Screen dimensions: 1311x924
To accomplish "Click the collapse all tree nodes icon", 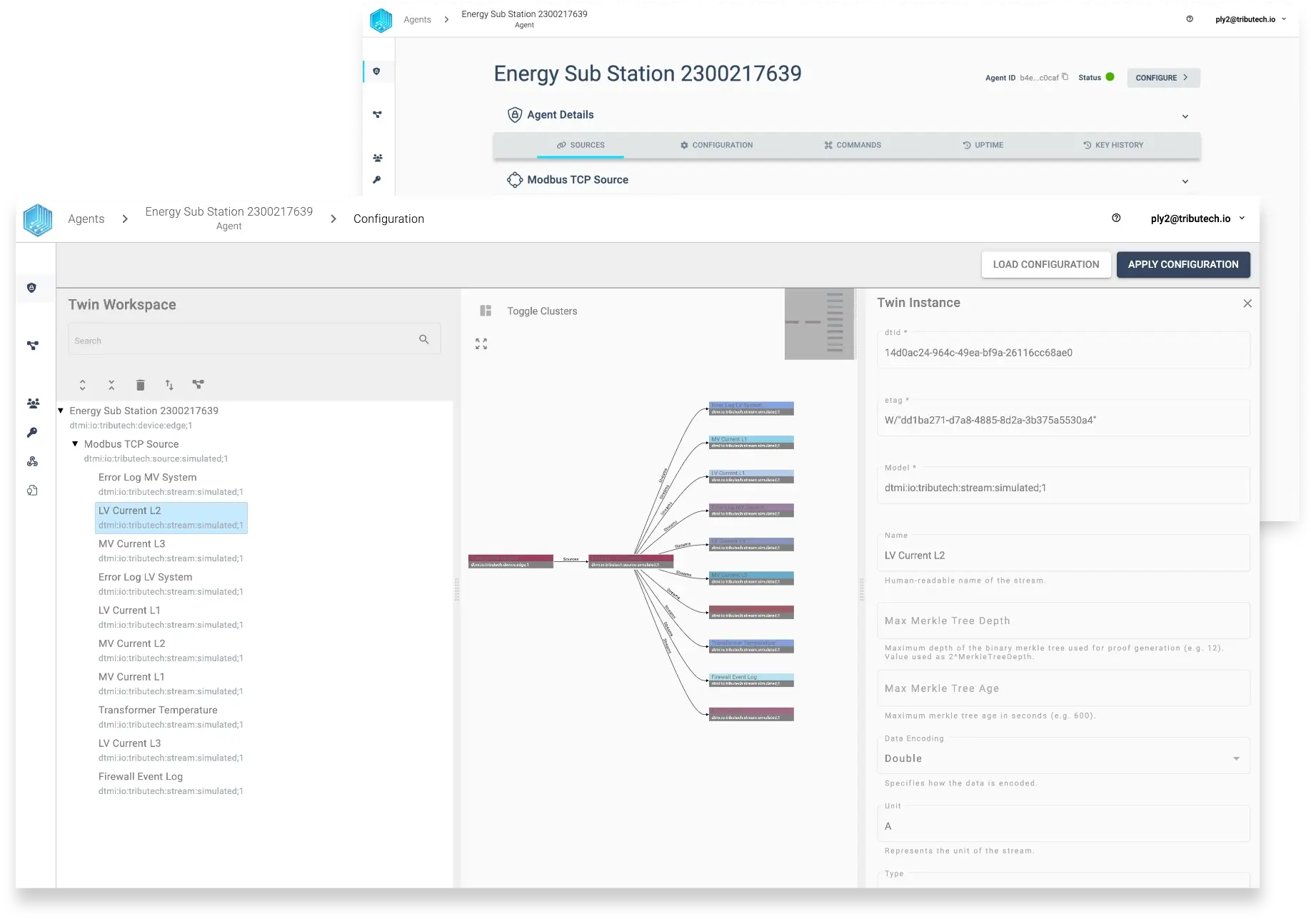I will point(111,385).
